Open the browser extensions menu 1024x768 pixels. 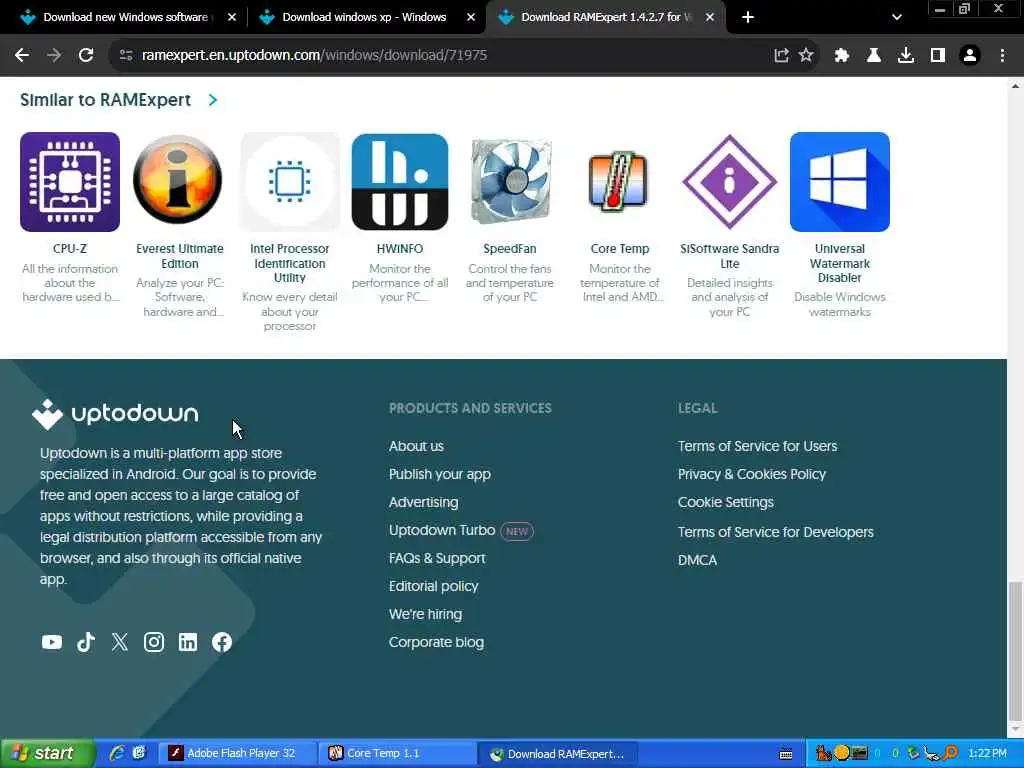click(x=842, y=55)
